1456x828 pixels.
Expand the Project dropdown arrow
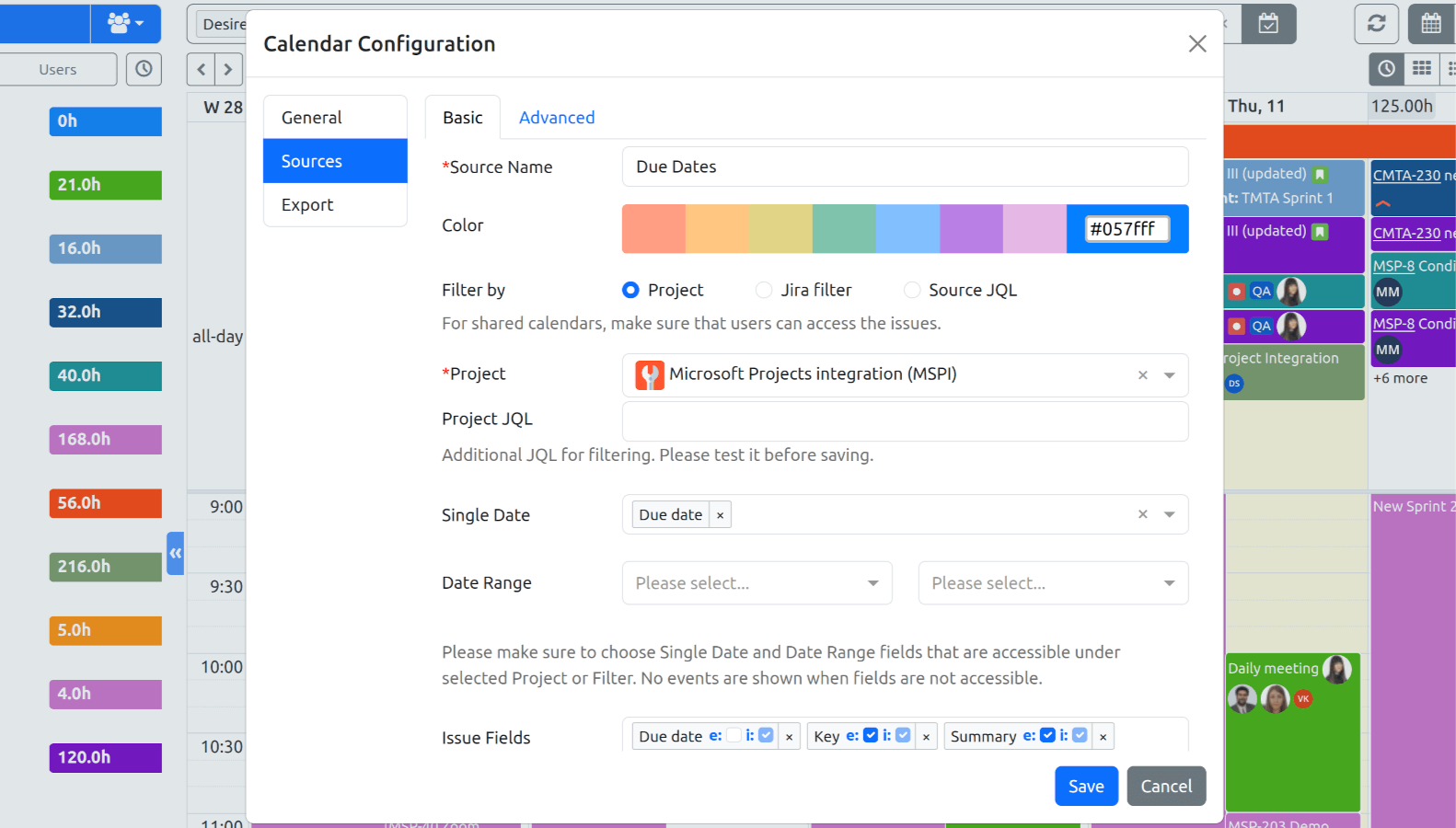[1169, 375]
